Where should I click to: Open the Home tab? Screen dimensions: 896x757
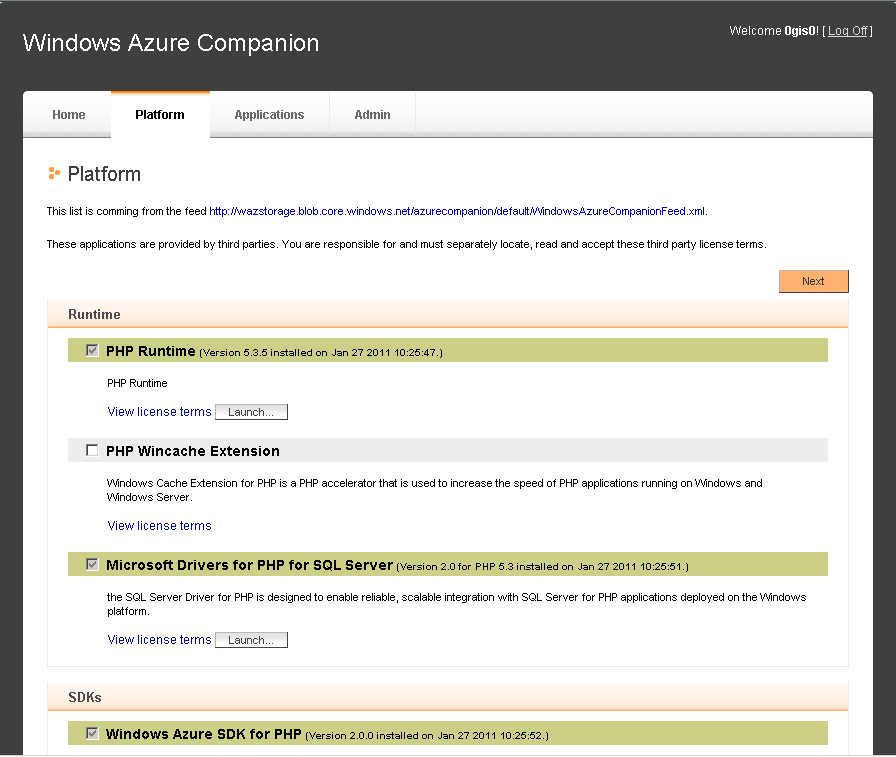click(68, 115)
